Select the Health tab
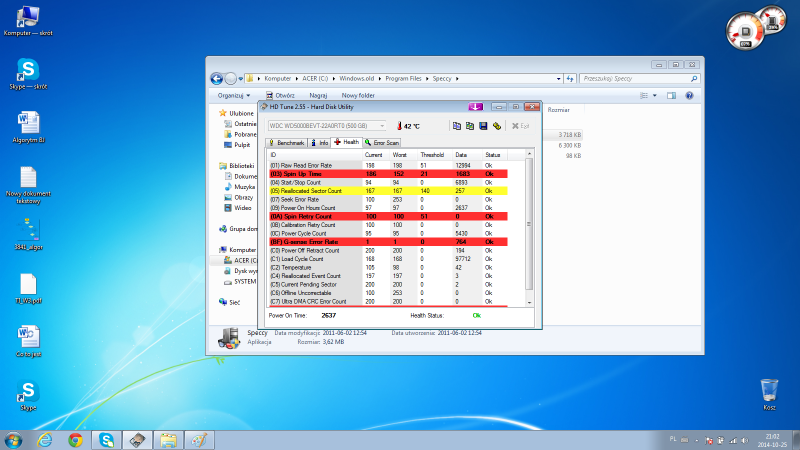 (x=347, y=142)
